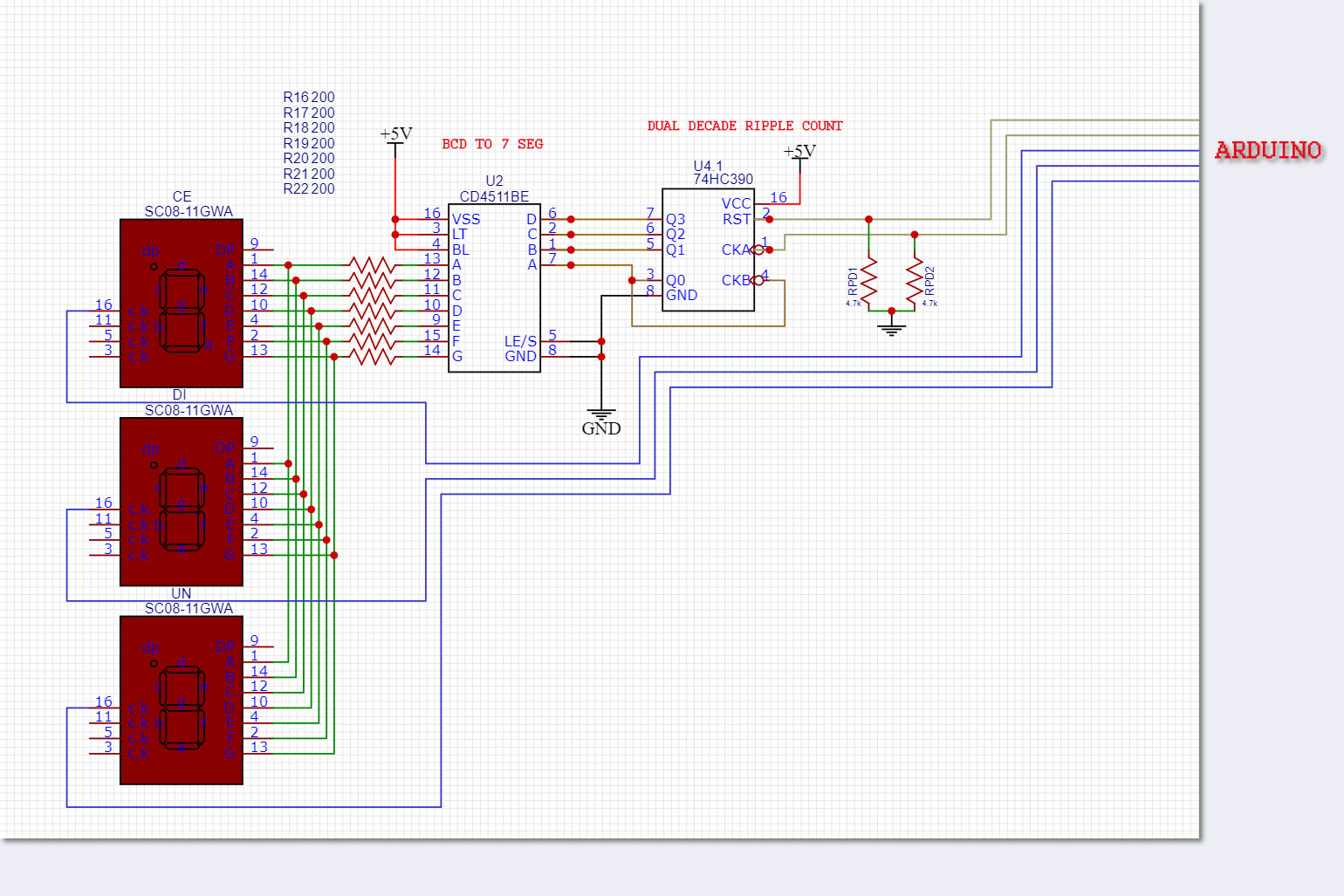Viewport: 1344px width, 896px height.
Task: Click the 'DUAL DECADE RIPPLE COUNT' annotation
Action: (x=744, y=126)
